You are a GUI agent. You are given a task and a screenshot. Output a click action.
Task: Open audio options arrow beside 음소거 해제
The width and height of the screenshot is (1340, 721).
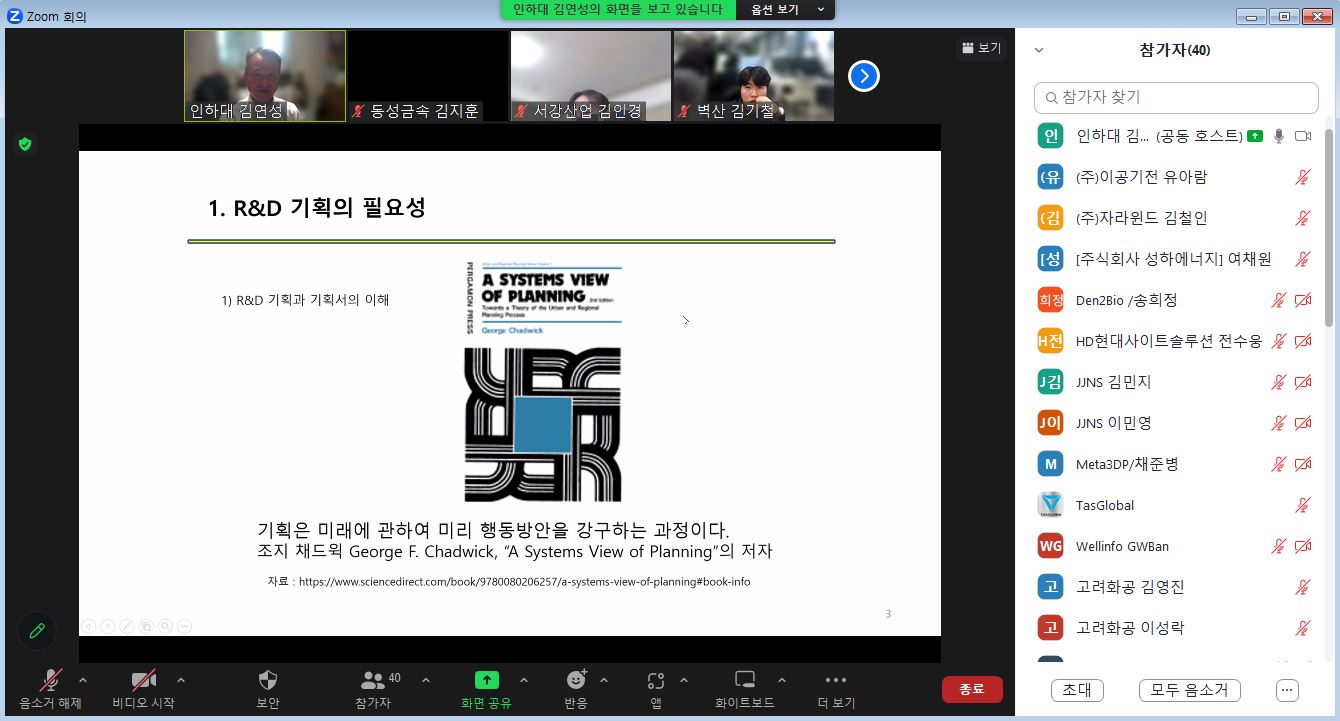pyautogui.click(x=83, y=680)
